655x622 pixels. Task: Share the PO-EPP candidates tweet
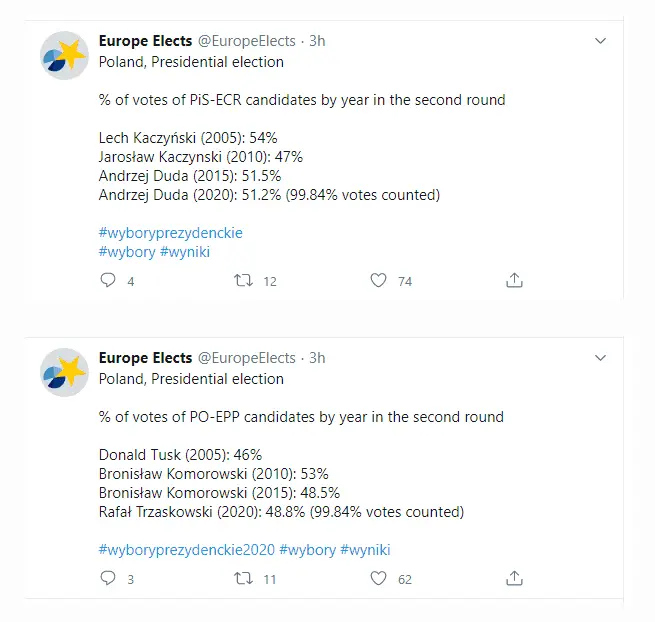(x=514, y=578)
